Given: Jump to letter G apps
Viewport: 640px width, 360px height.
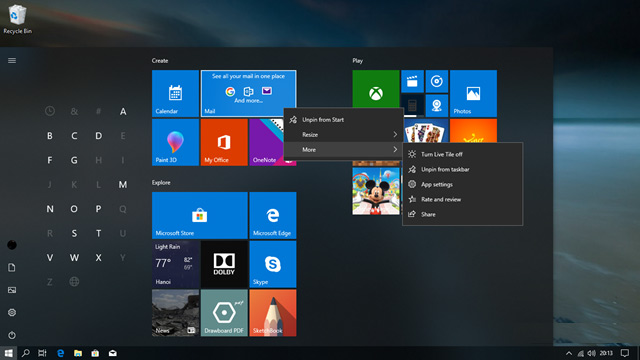Looking at the screenshot, I should click(x=74, y=160).
